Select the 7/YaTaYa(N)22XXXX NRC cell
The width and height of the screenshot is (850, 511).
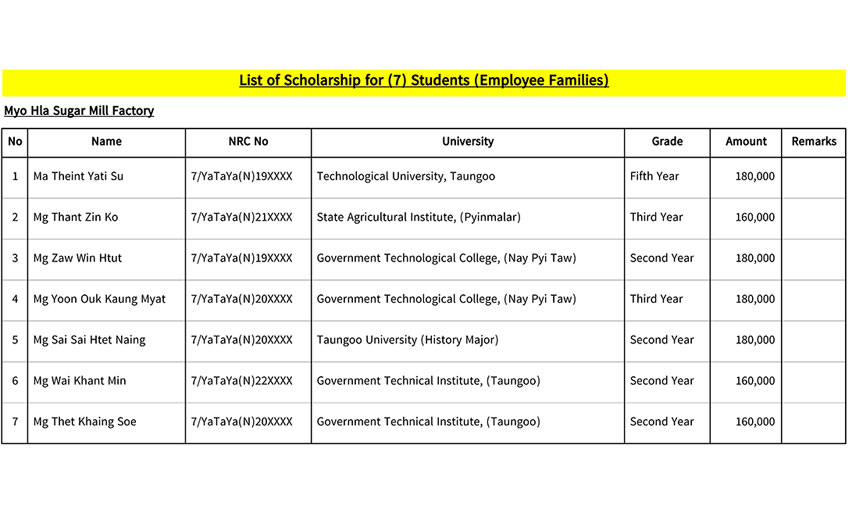pos(242,381)
